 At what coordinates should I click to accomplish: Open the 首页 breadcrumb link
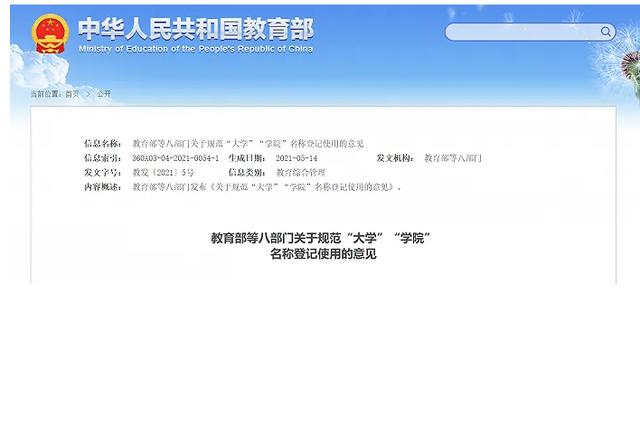[72, 94]
